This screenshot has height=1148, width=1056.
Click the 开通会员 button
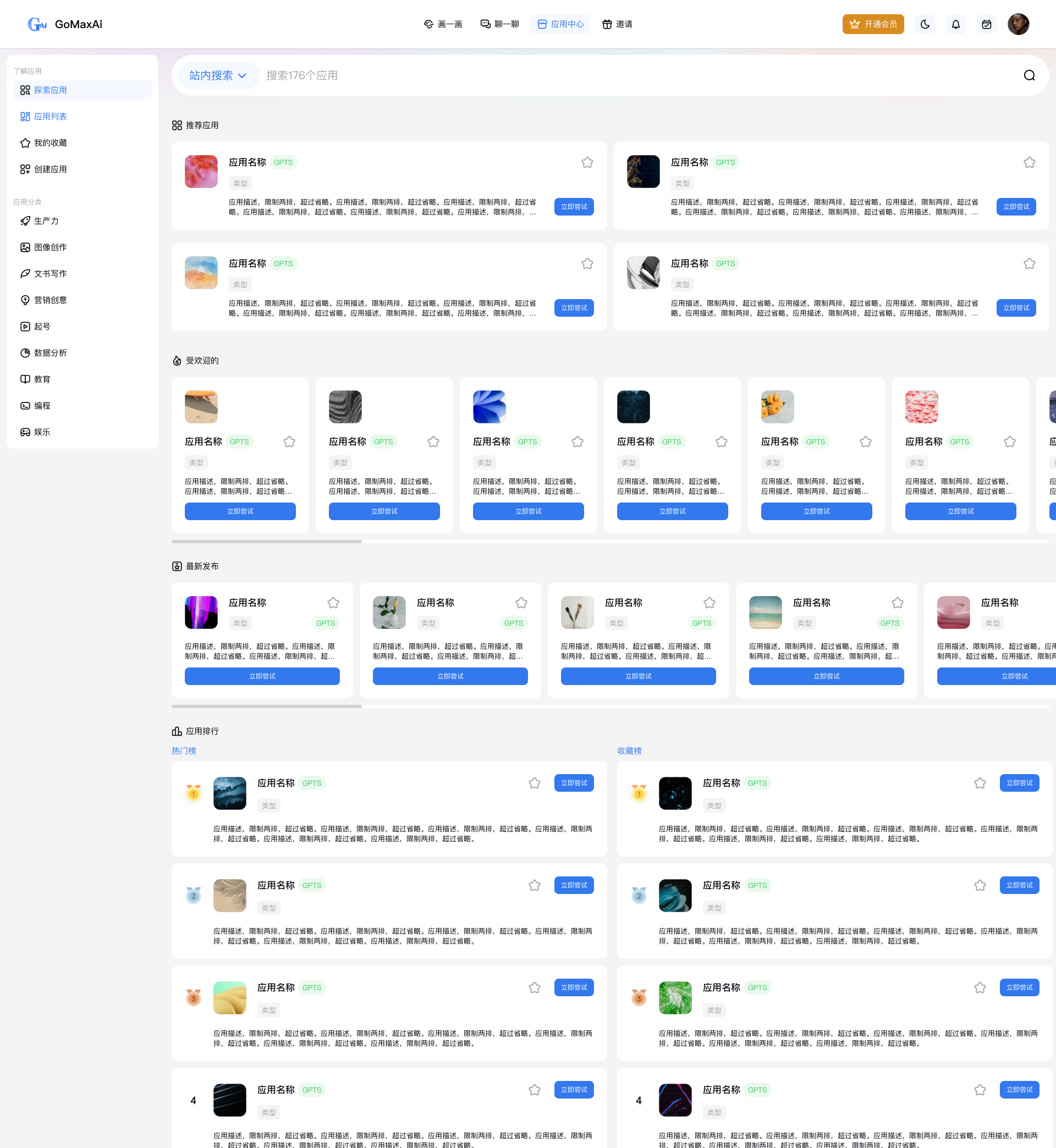coord(872,24)
